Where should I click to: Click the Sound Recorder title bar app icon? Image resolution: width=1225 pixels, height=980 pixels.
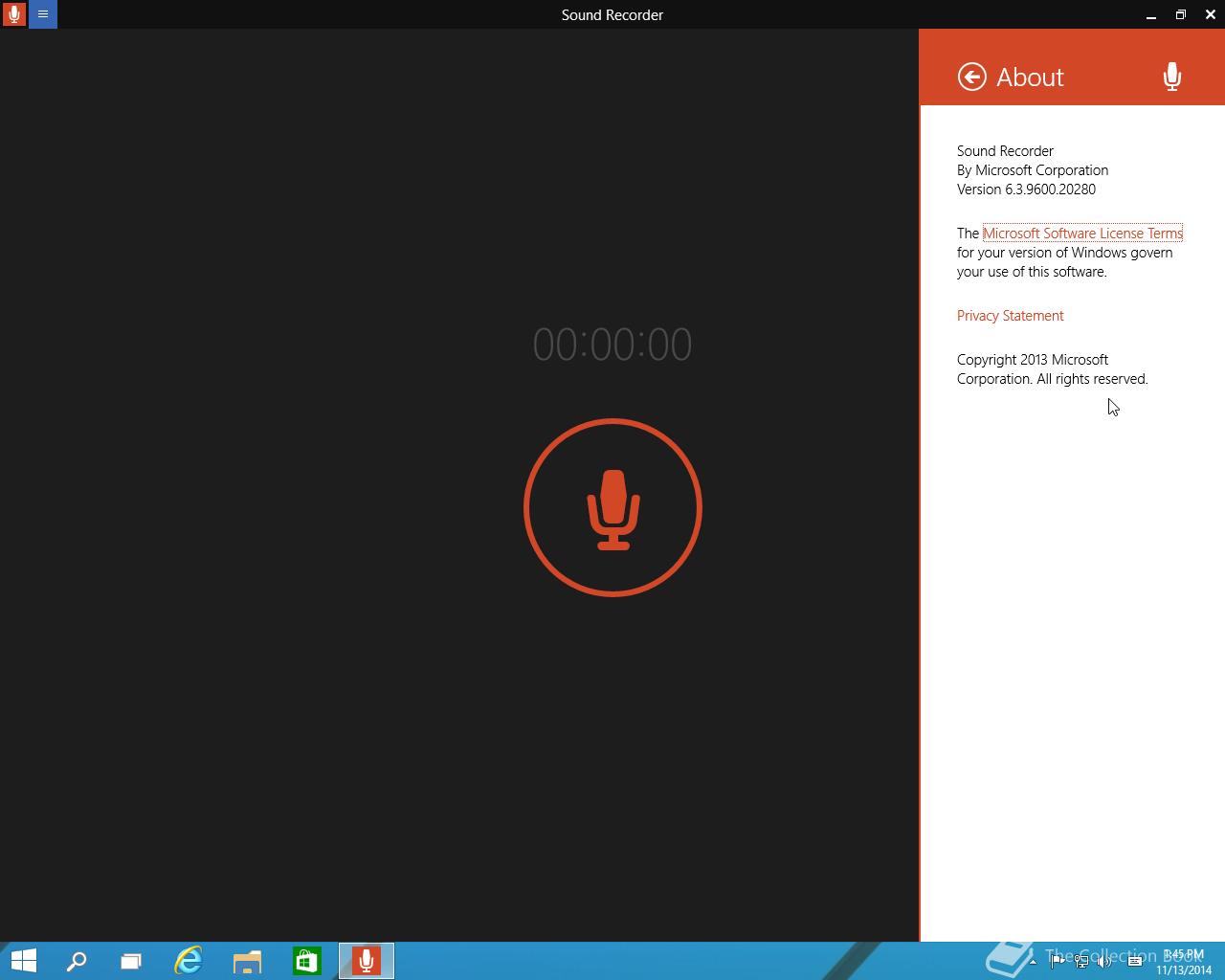pos(14,14)
